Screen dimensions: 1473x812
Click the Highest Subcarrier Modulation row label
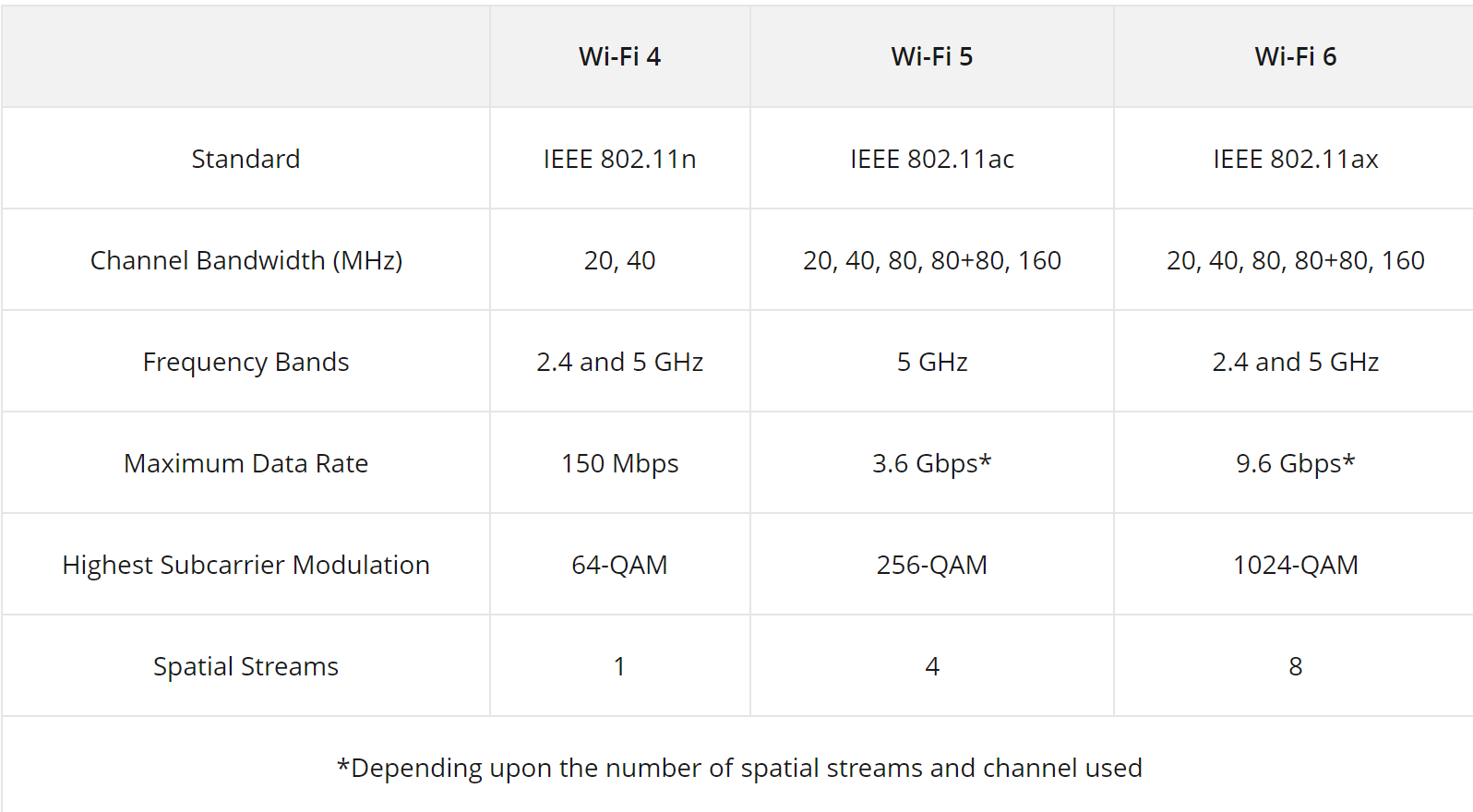(245, 565)
